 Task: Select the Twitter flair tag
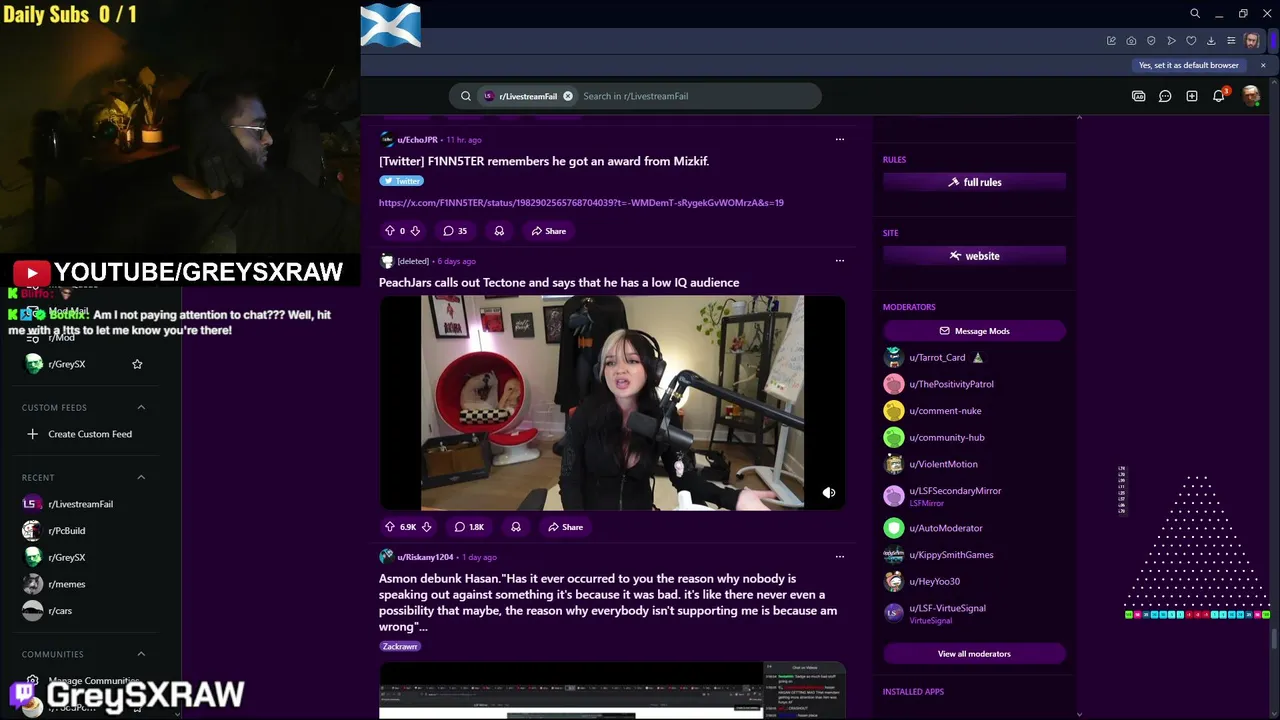402,181
